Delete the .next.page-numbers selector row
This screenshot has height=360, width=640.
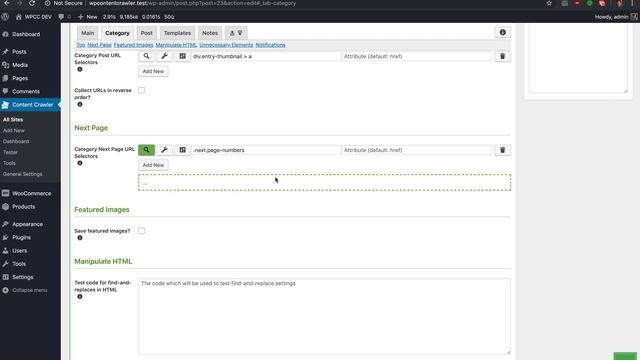coord(502,150)
